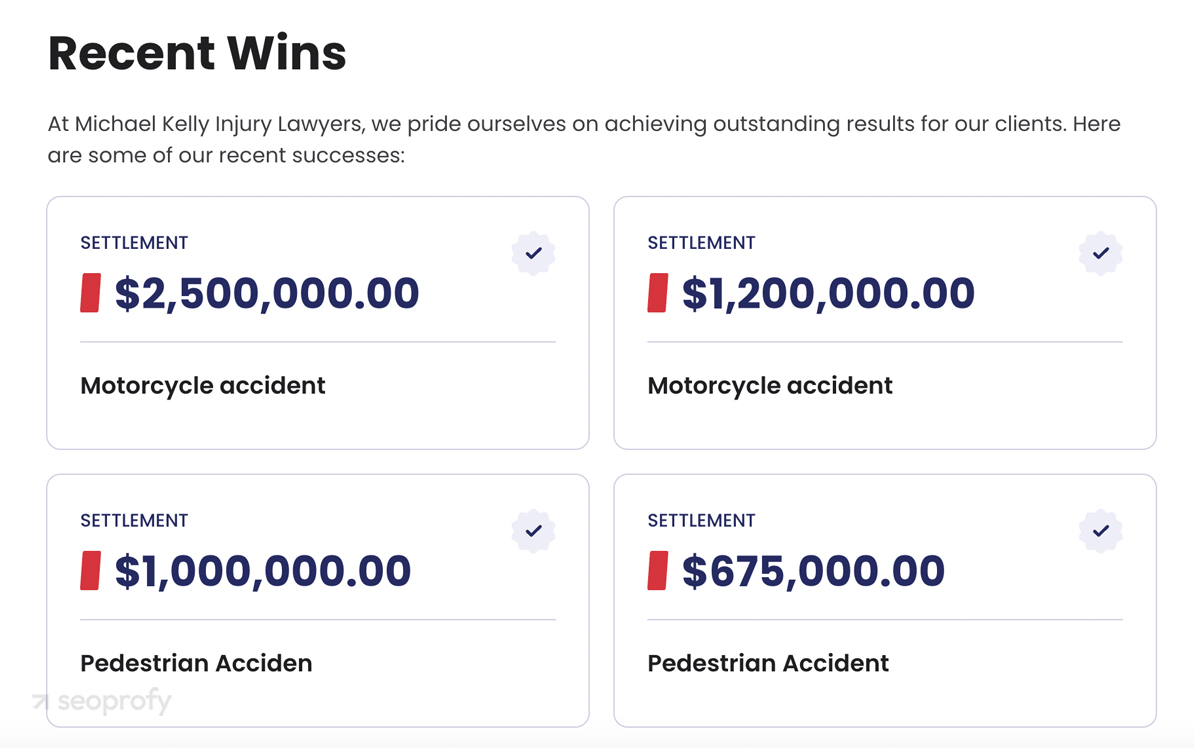This screenshot has width=1194, height=748.
Task: Click red marker beside $1,000,000.00
Action: [91, 571]
